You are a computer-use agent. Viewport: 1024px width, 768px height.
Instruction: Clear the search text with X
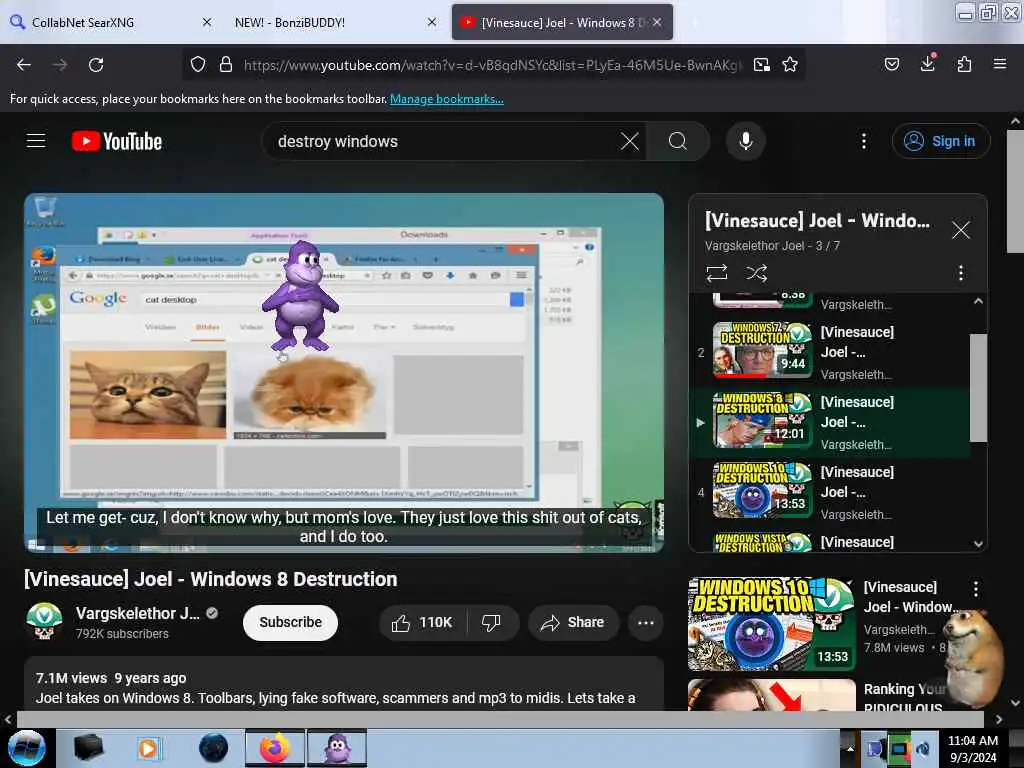630,141
